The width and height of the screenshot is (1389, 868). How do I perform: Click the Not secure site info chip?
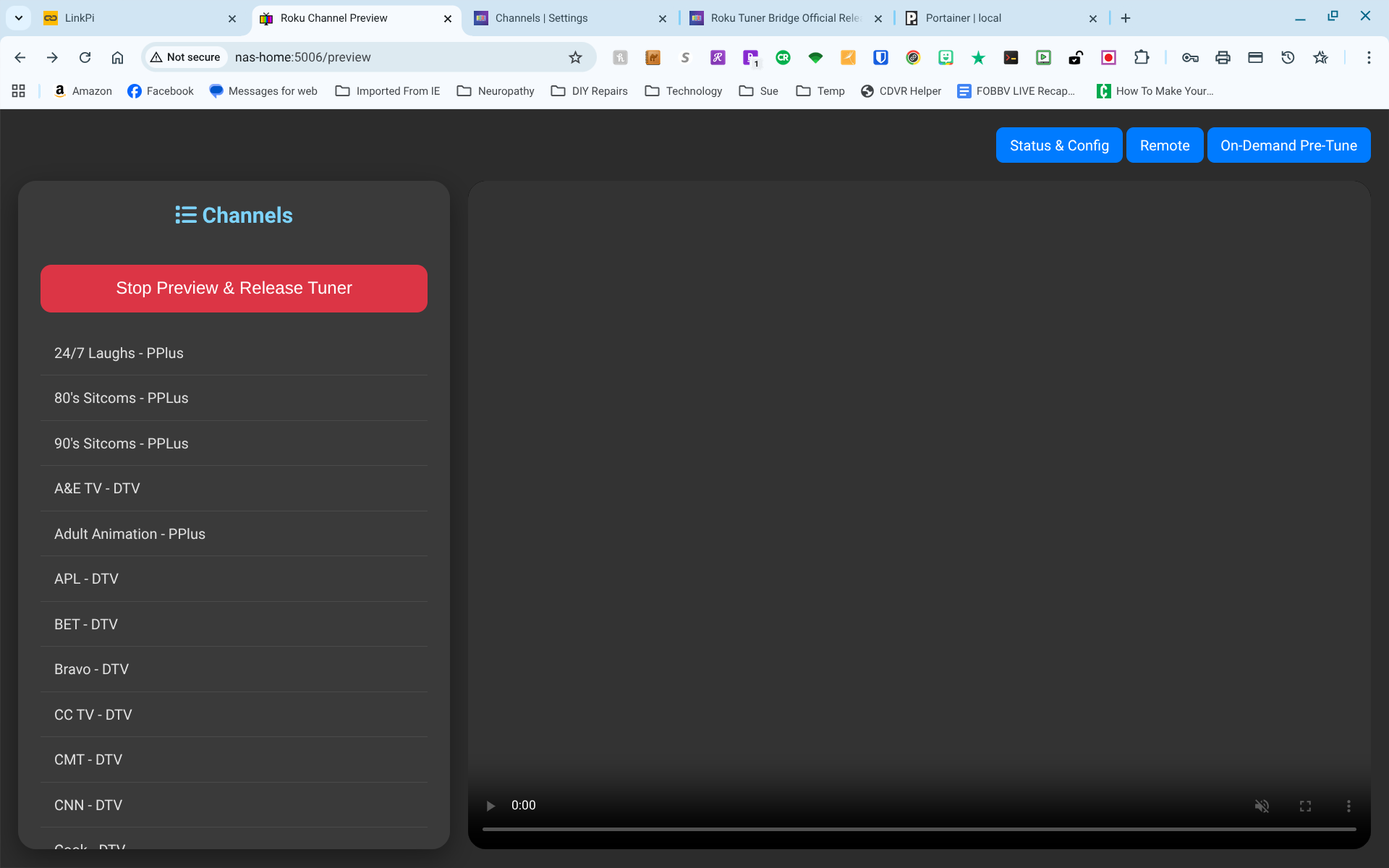coord(185,57)
